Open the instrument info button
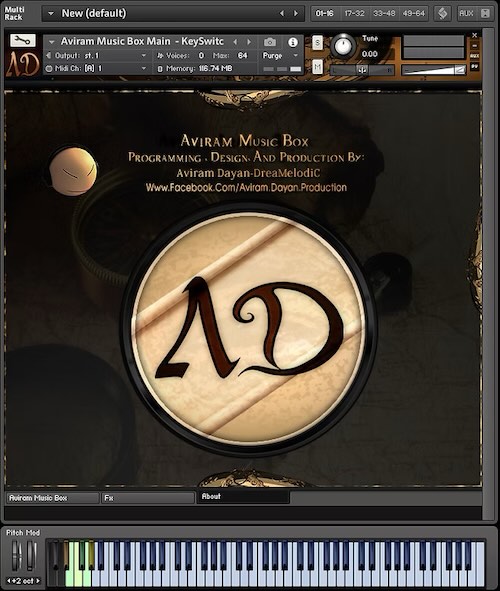Image resolution: width=500 pixels, height=591 pixels. [293, 42]
